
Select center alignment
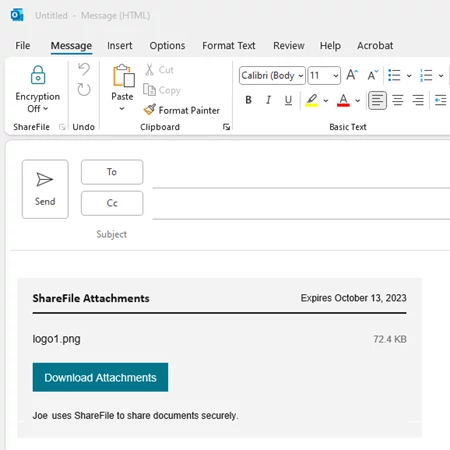point(398,100)
